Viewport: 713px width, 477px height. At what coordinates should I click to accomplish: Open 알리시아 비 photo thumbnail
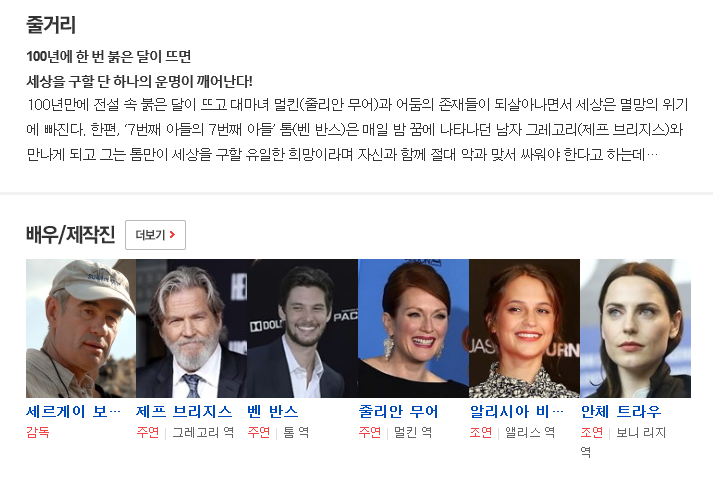524,328
